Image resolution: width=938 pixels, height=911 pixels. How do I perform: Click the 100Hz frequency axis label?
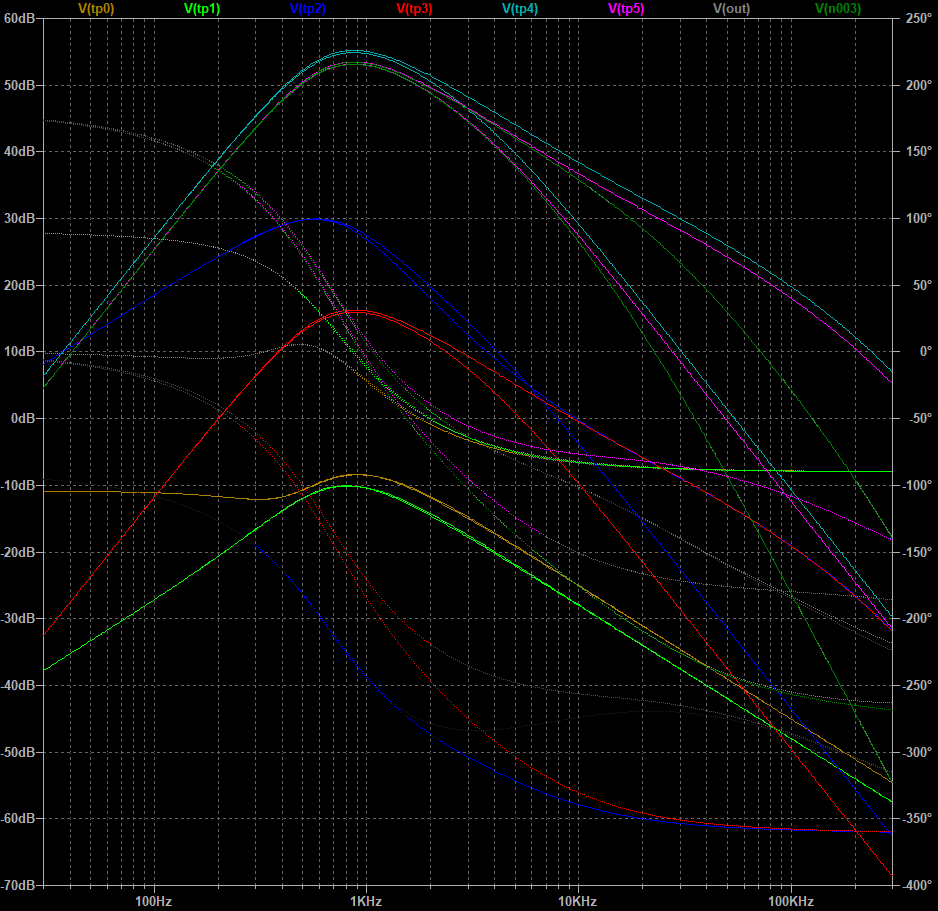click(154, 901)
